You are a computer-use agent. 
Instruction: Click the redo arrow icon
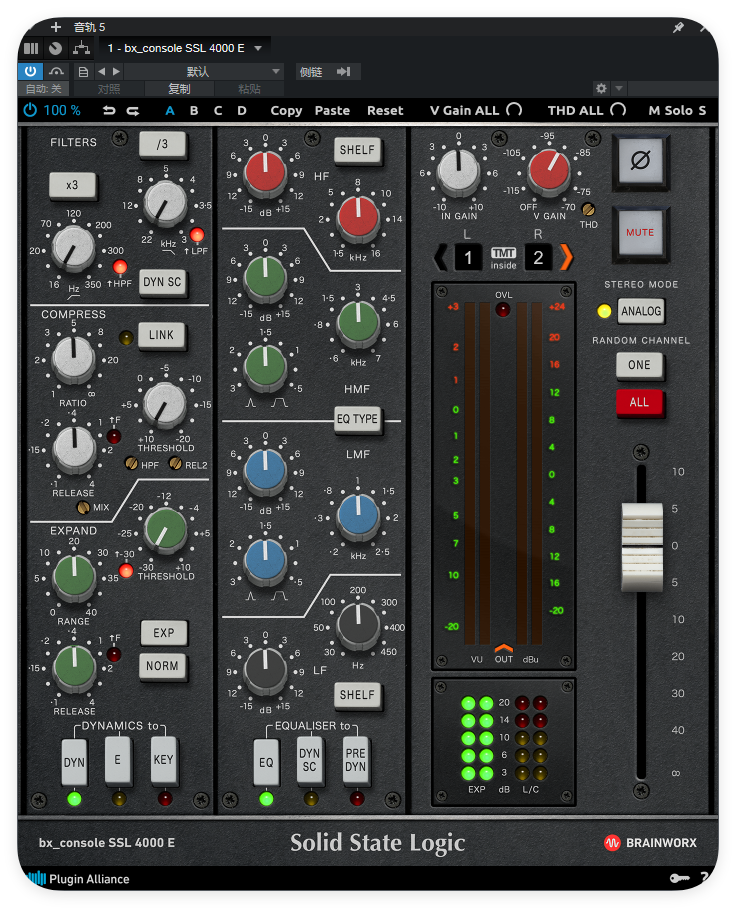pyautogui.click(x=133, y=111)
